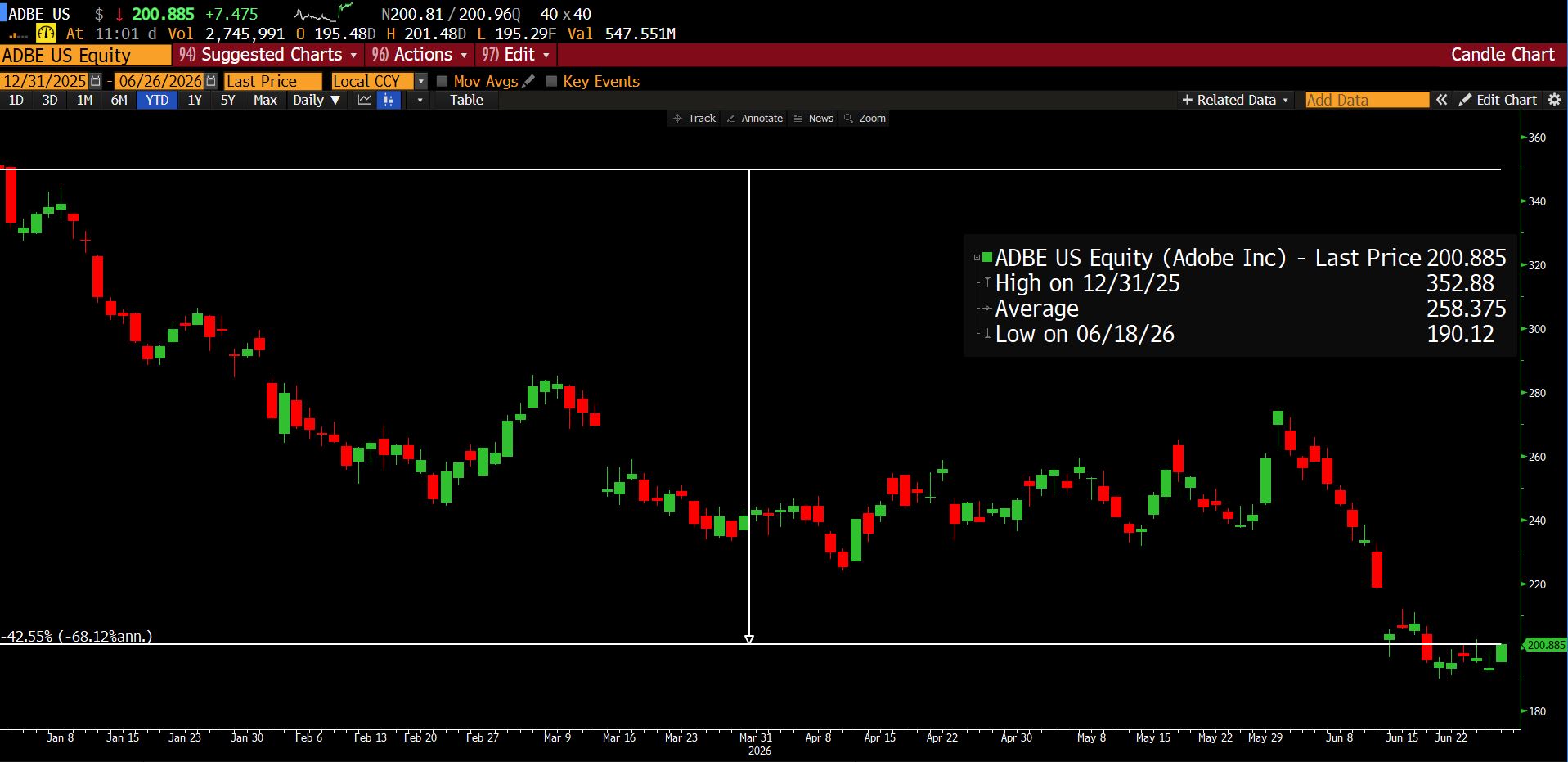Select the 3D time range
Image resolution: width=1568 pixels, height=762 pixels.
(50, 100)
